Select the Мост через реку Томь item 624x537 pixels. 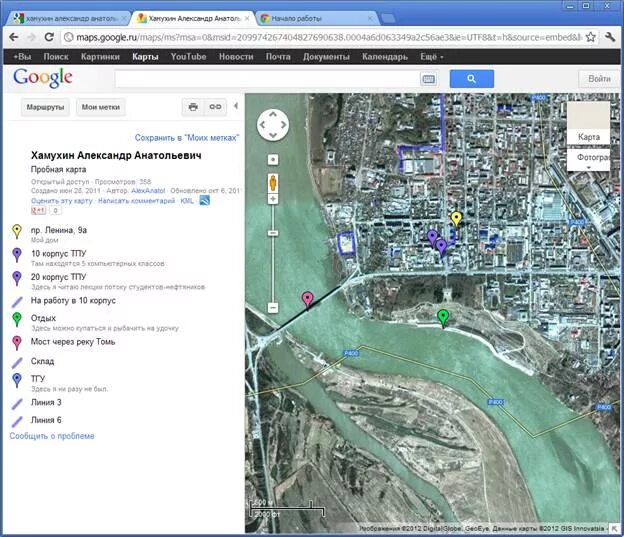click(x=73, y=342)
